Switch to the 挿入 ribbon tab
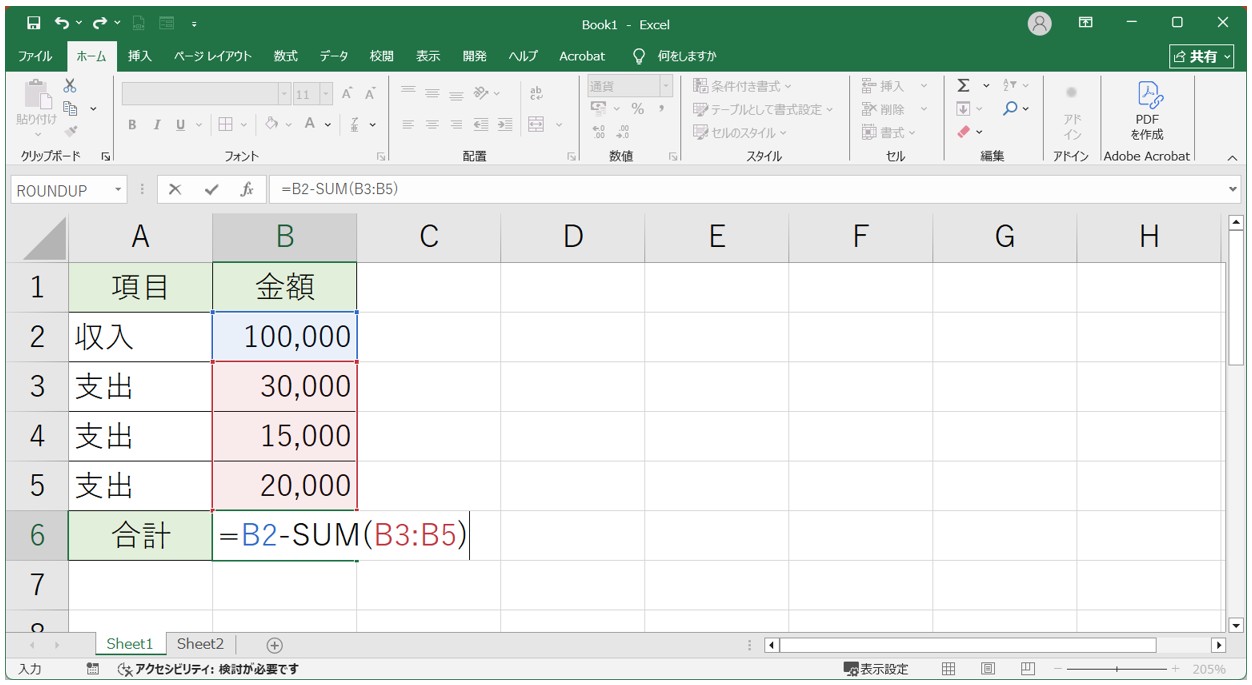Viewport: 1252px width, 685px height. click(x=140, y=56)
